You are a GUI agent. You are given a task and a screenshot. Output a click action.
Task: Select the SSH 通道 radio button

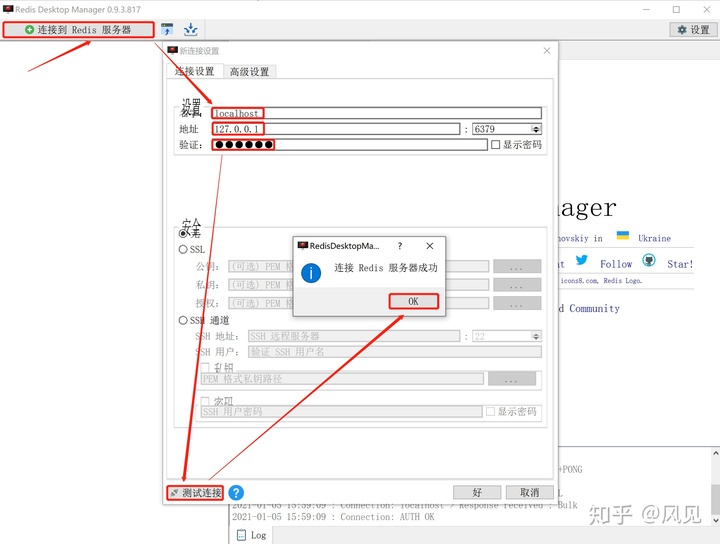click(x=183, y=320)
